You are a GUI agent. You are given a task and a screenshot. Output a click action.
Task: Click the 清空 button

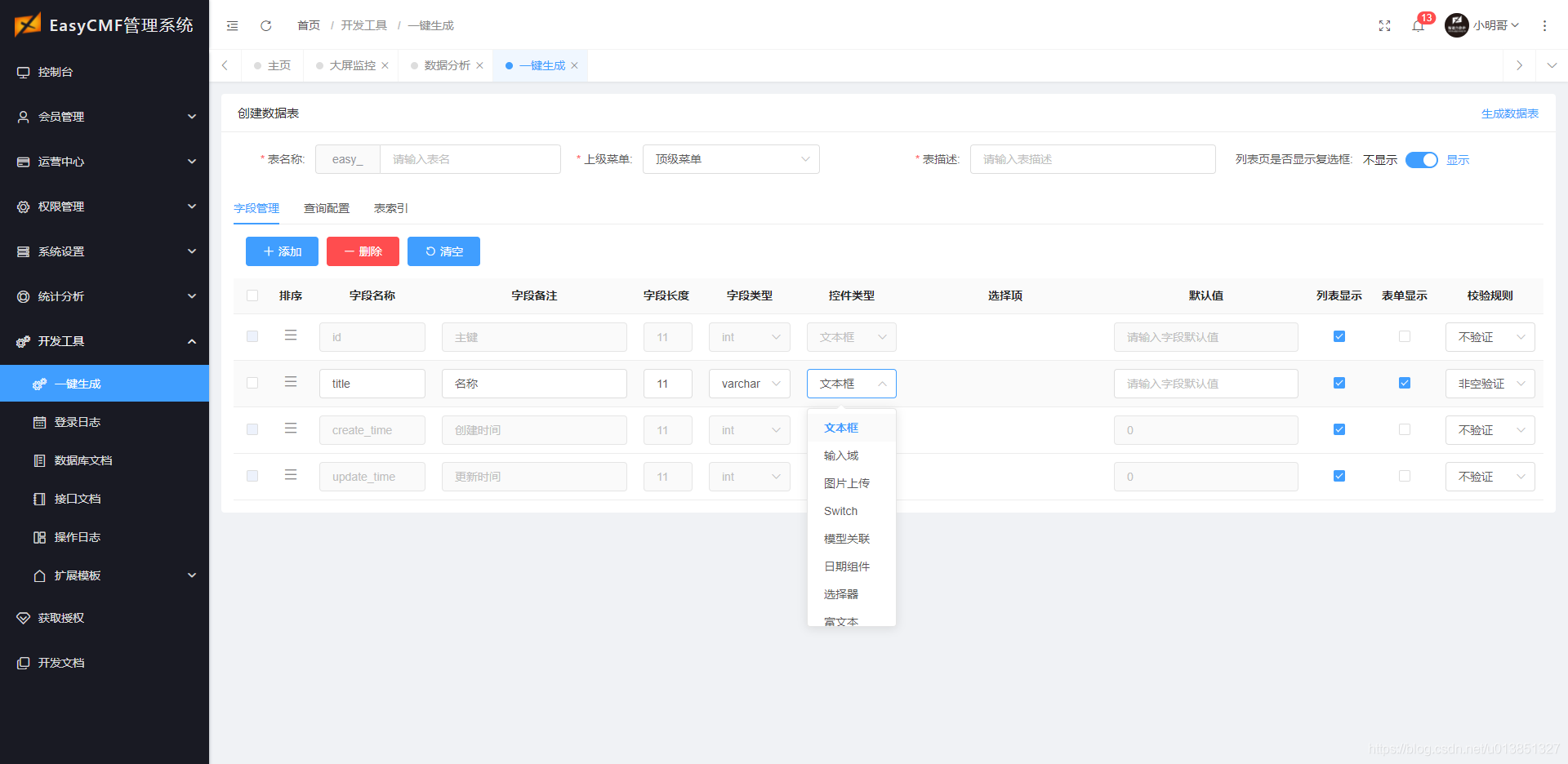443,251
